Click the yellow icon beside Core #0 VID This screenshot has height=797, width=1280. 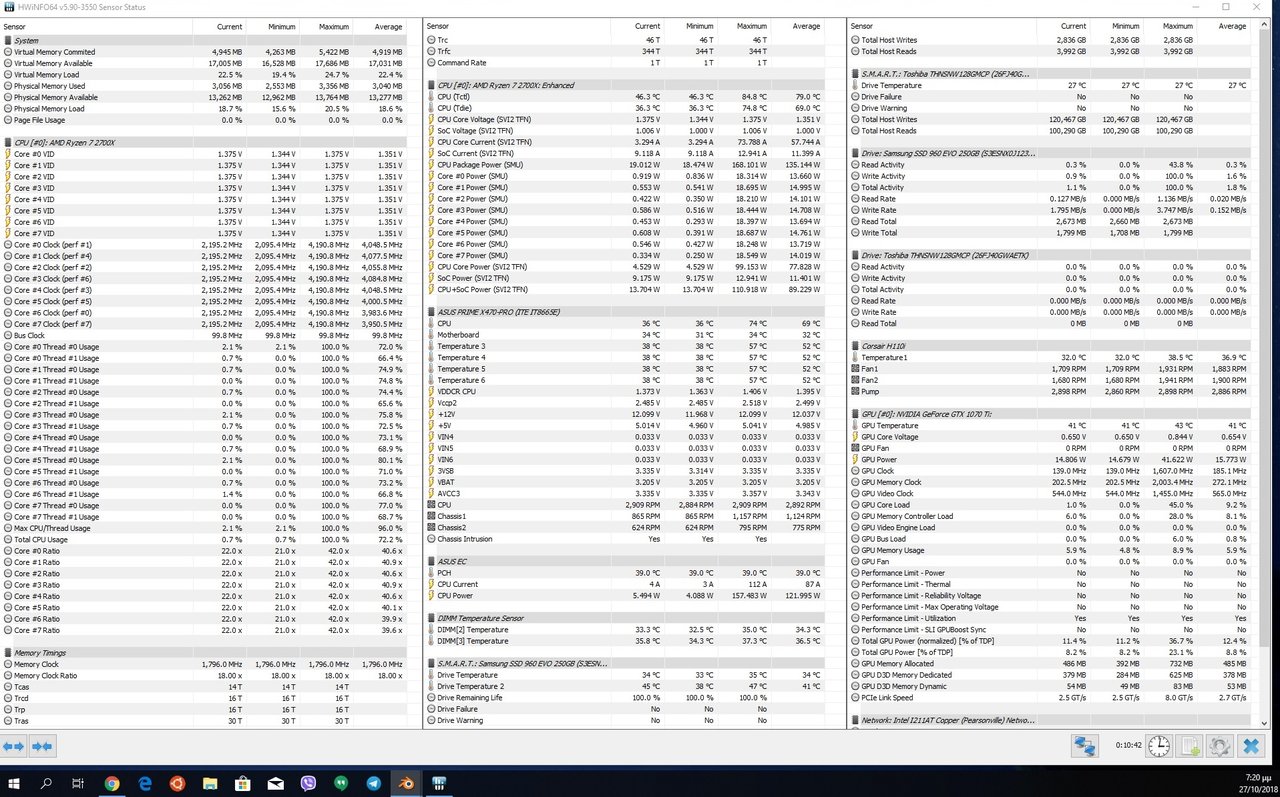point(8,154)
